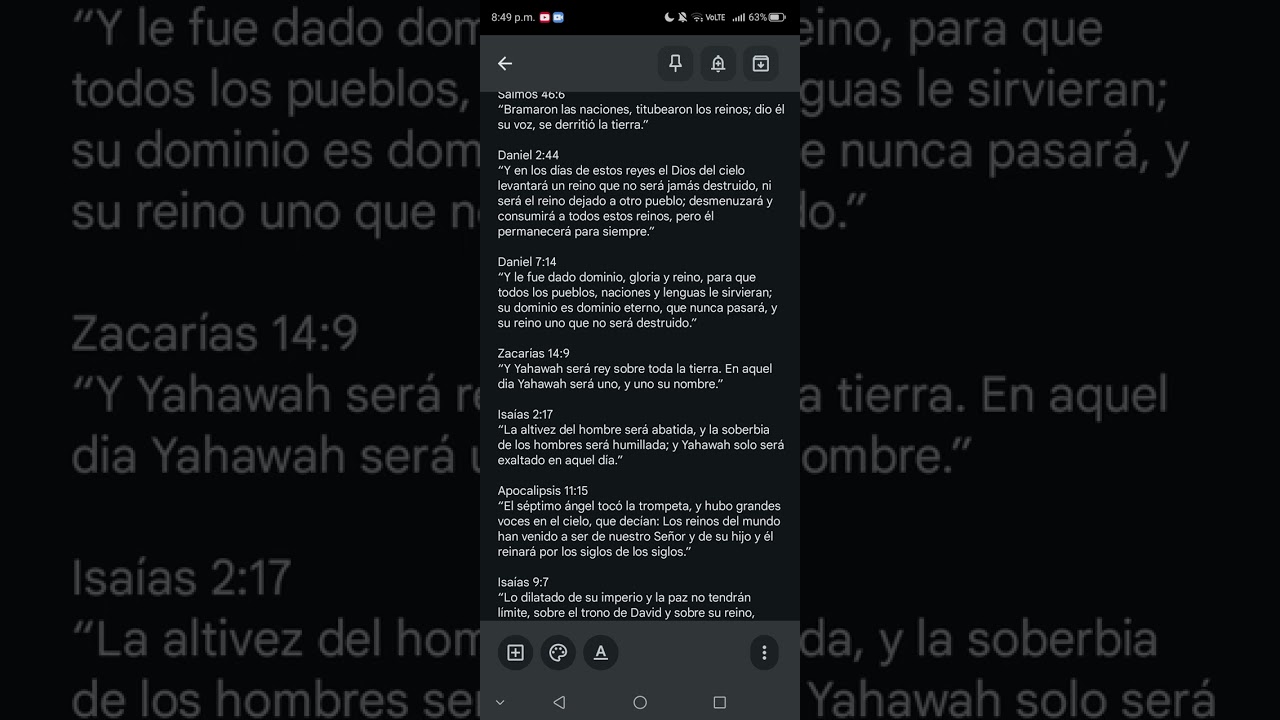Go back with the arrow icon
Image resolution: width=1280 pixels, height=720 pixels.
505,64
